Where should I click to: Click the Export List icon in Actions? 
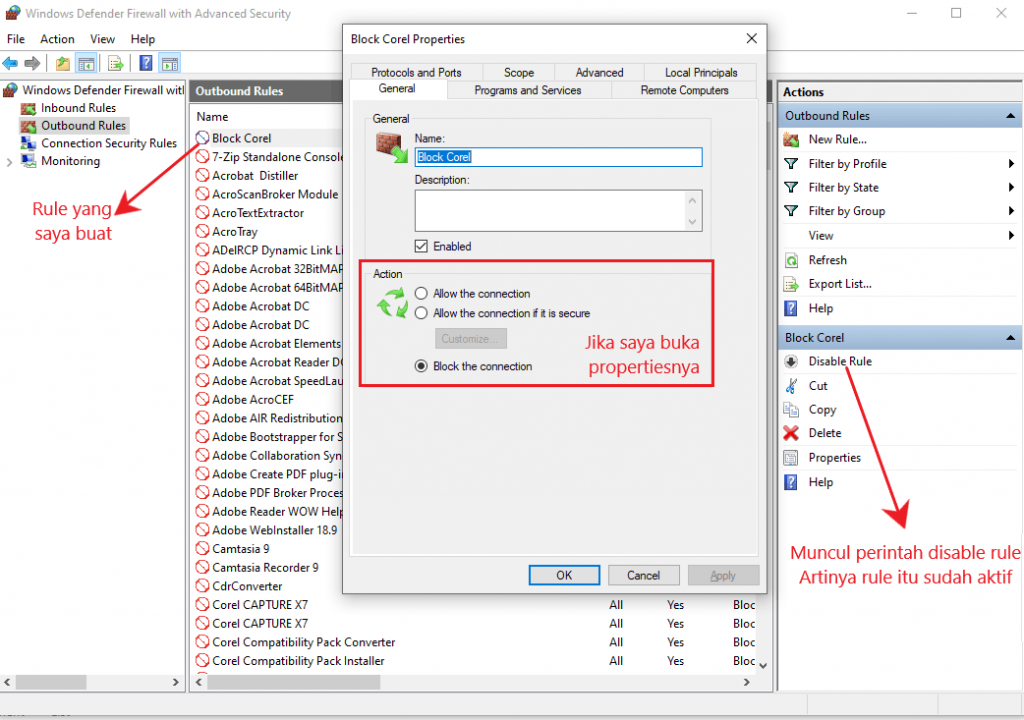point(791,284)
